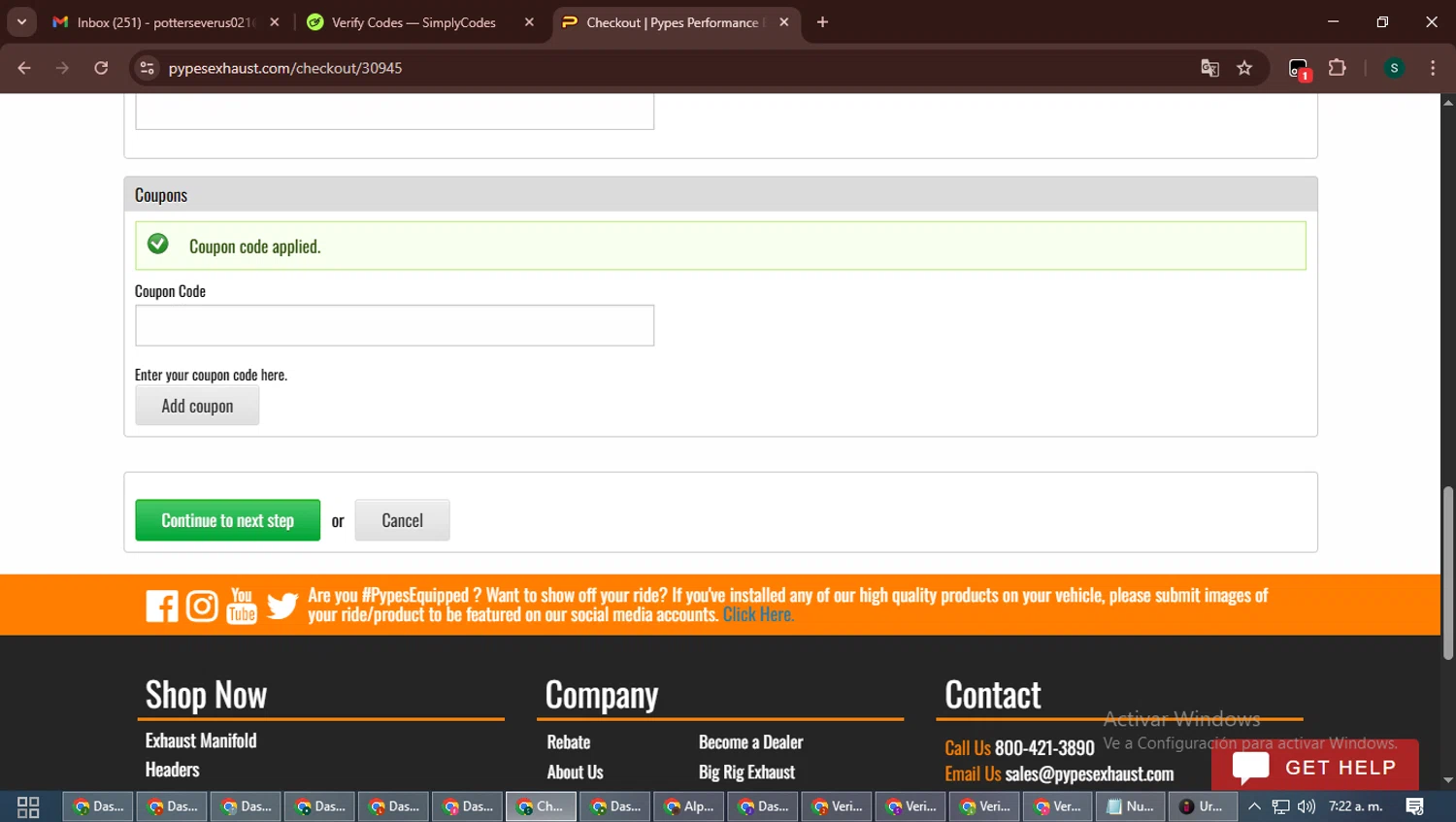Open the Big Rig Exhaust link

point(746,772)
